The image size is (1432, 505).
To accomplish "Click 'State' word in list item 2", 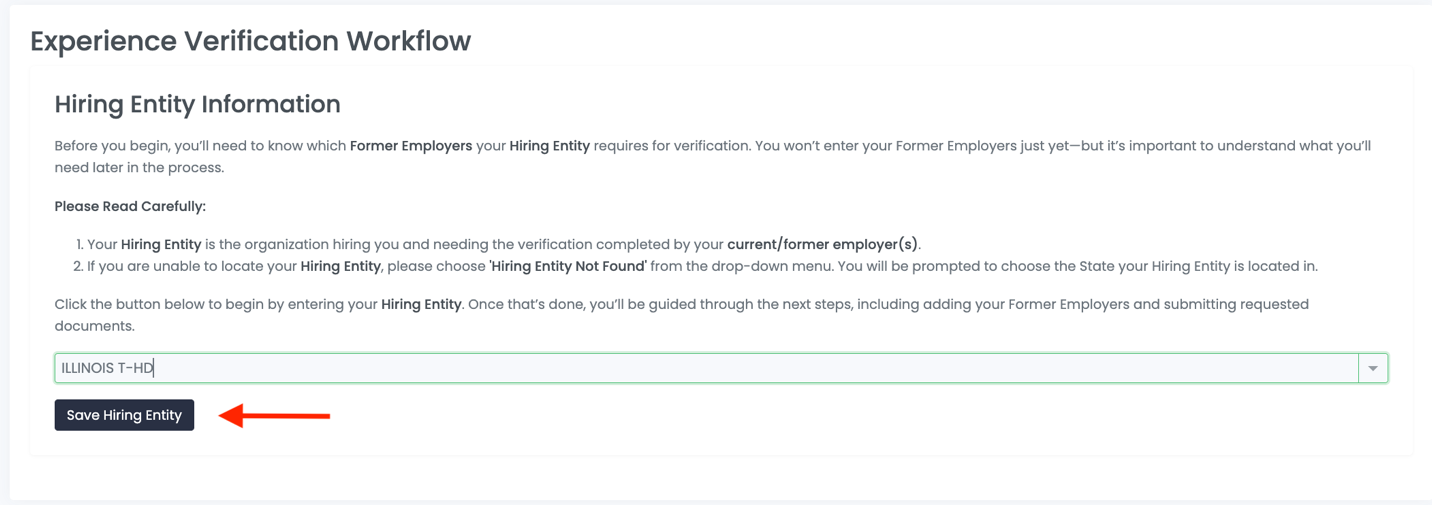I will click(1099, 266).
